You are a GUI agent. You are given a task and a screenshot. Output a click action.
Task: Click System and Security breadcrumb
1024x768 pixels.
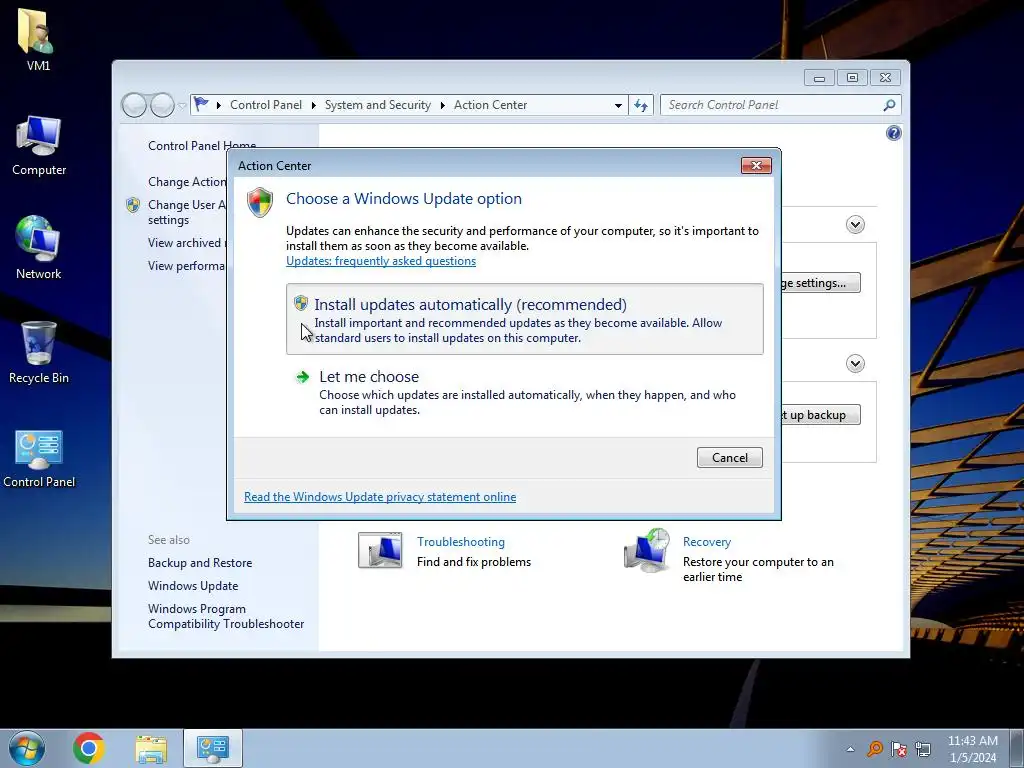point(377,105)
